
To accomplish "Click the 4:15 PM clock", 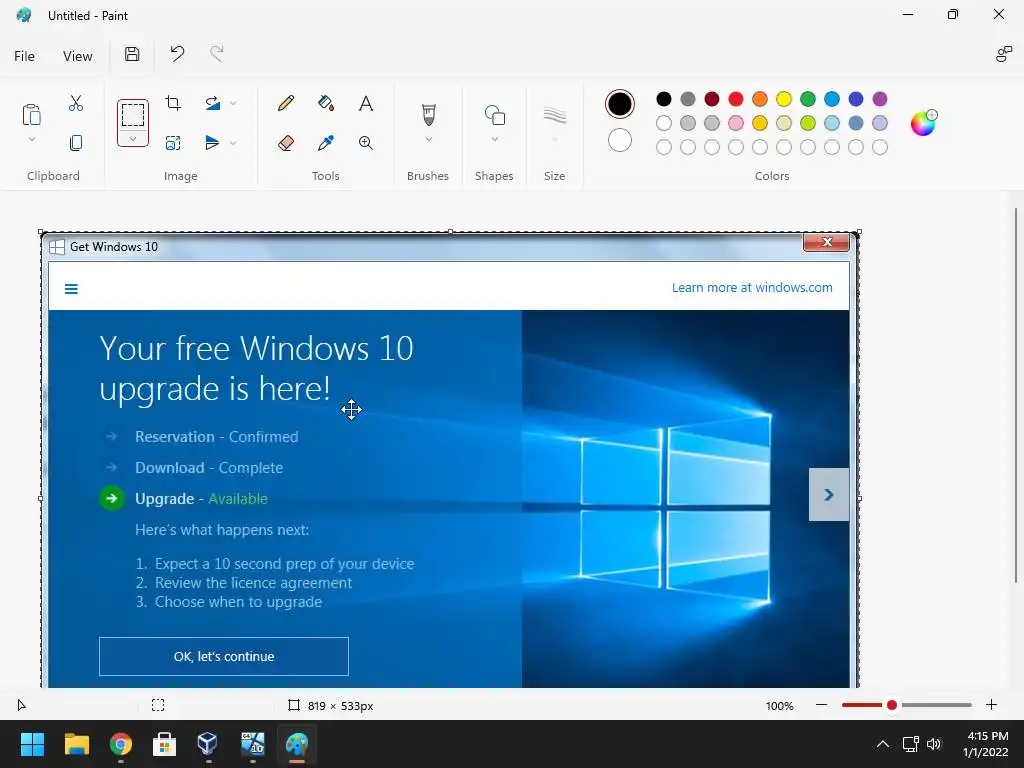I will click(x=987, y=736).
